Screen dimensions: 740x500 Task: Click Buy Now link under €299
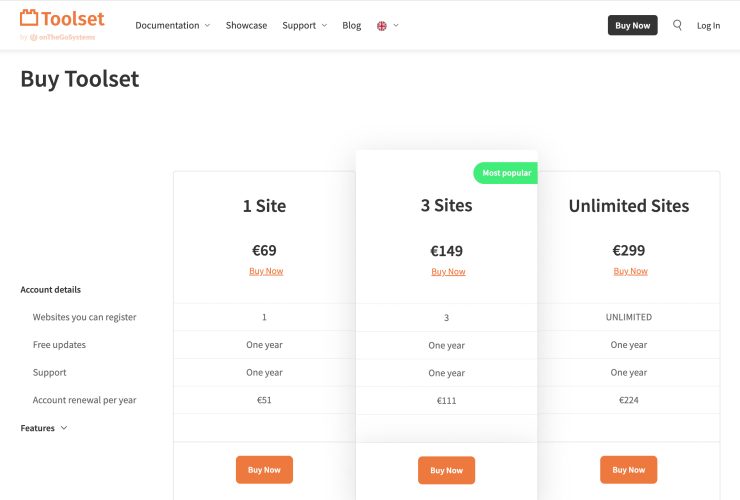pos(630,271)
